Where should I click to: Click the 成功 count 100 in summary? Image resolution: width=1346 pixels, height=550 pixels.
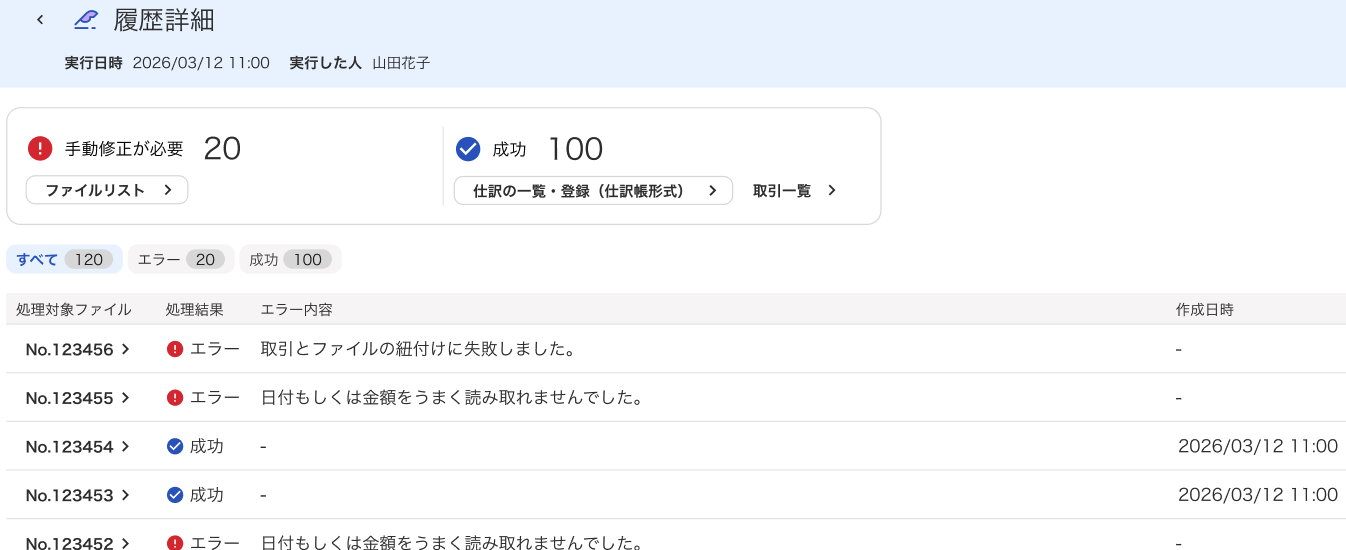[x=575, y=149]
